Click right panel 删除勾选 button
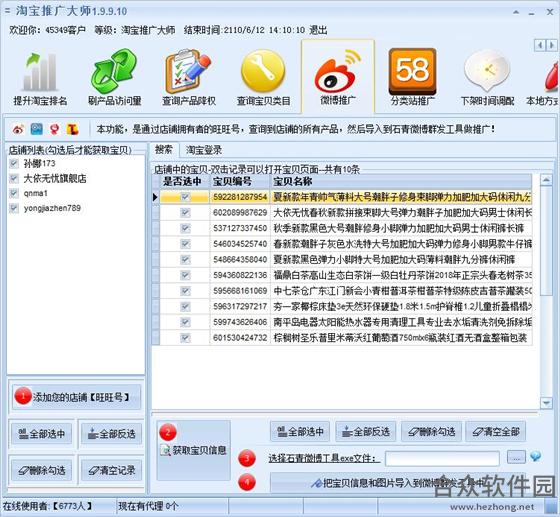The image size is (560, 517). tap(431, 431)
